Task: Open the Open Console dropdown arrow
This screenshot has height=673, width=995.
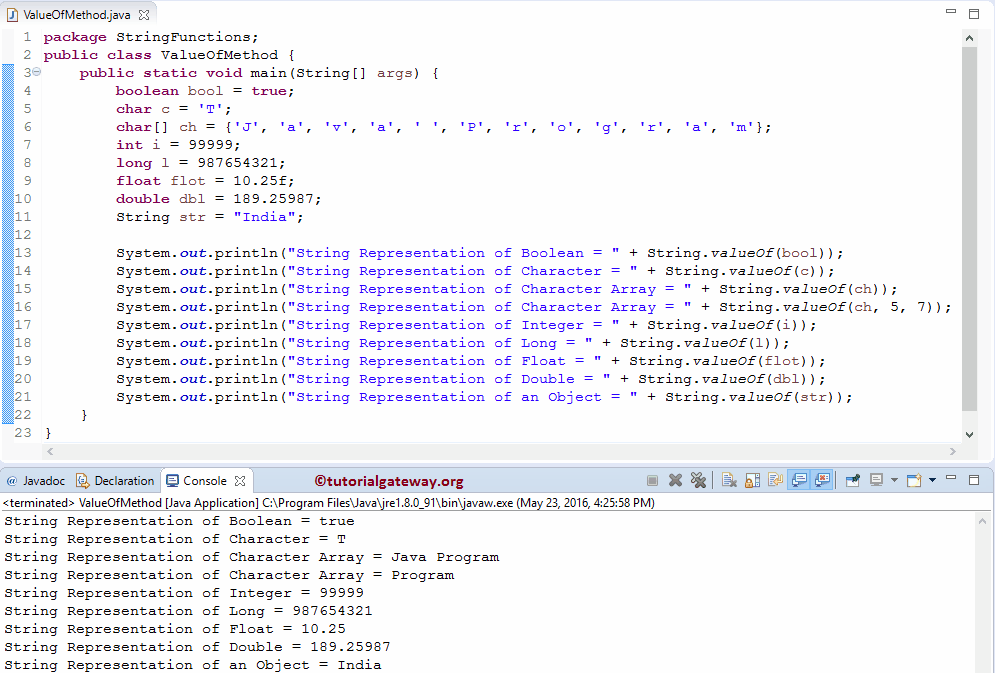Action: click(x=931, y=479)
